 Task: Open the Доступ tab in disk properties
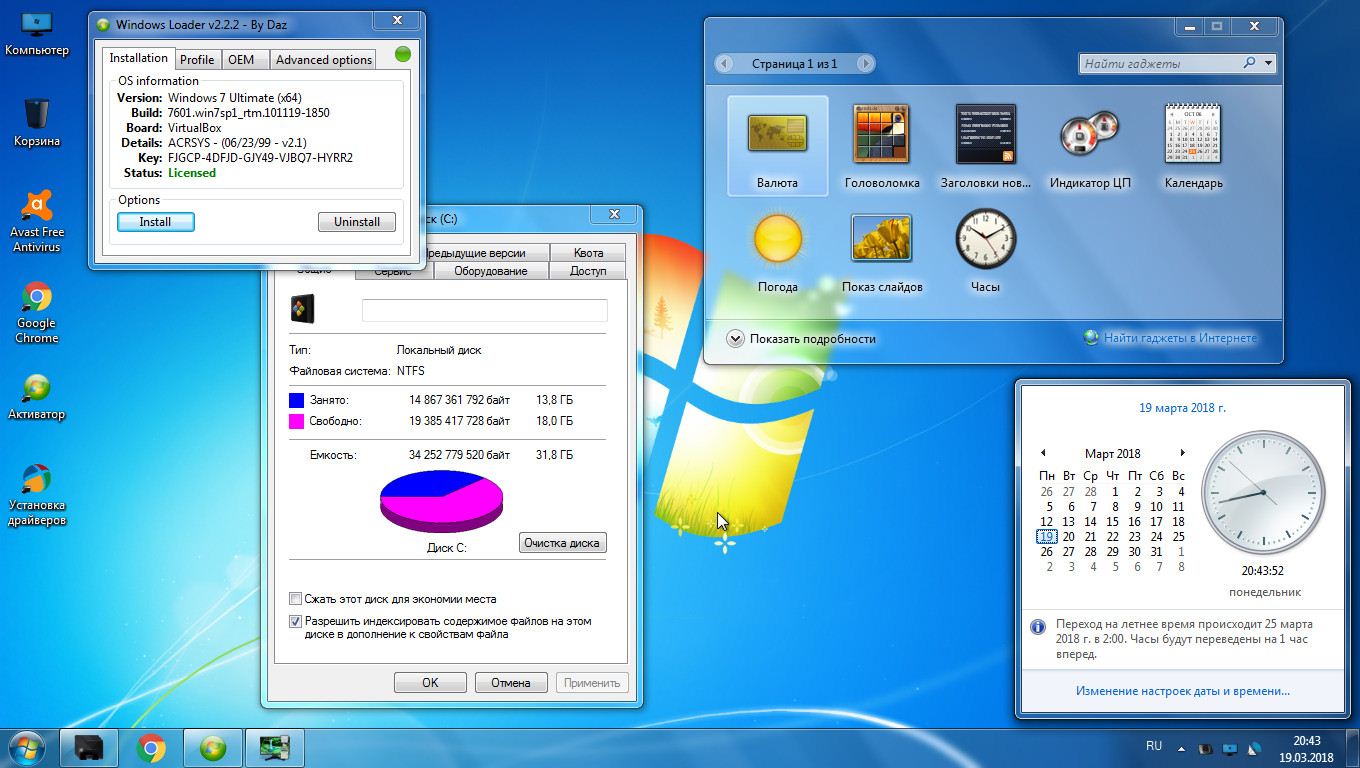[x=588, y=271]
